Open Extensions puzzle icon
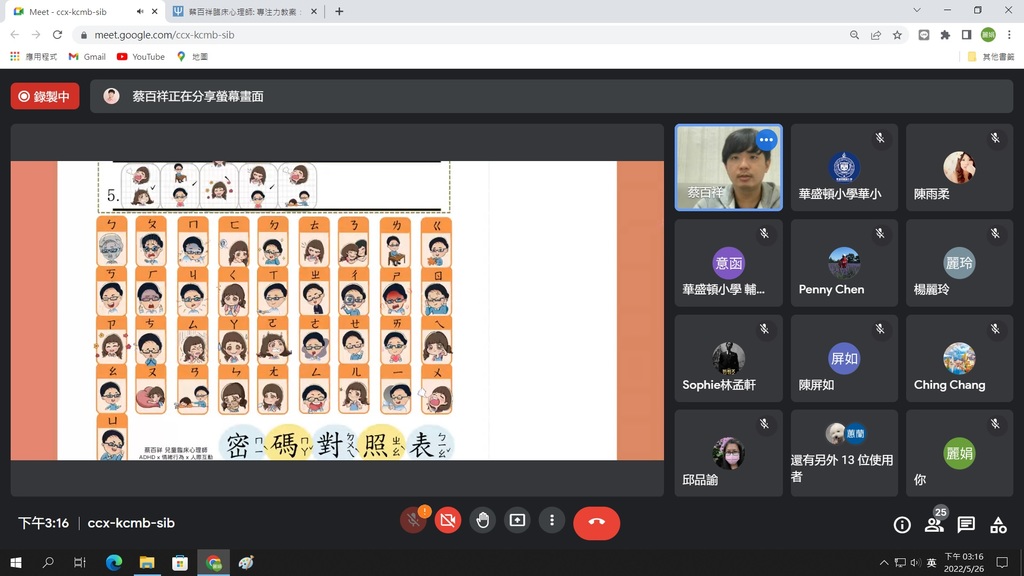 pyautogui.click(x=945, y=35)
